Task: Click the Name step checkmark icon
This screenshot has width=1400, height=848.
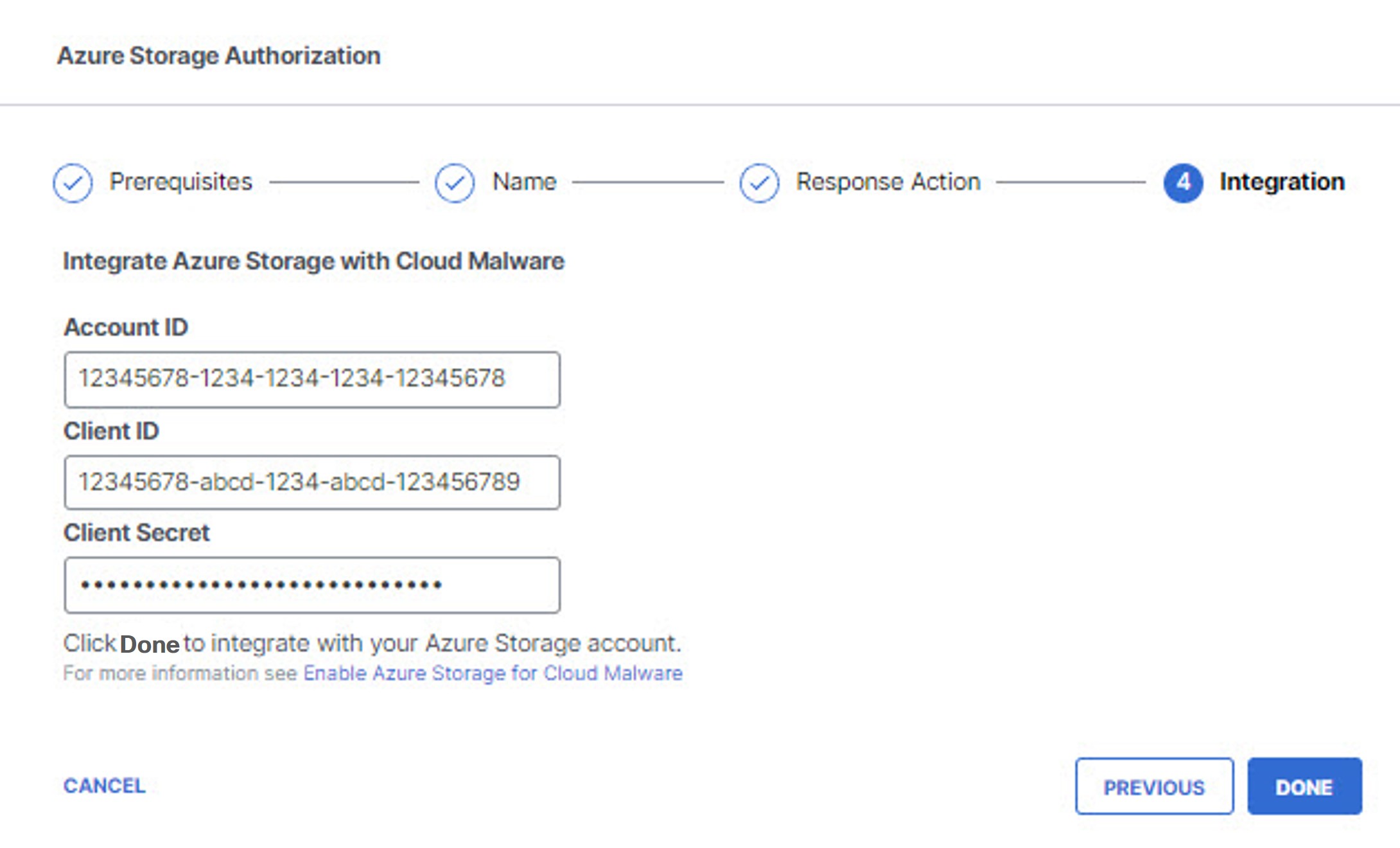Action: tap(455, 183)
